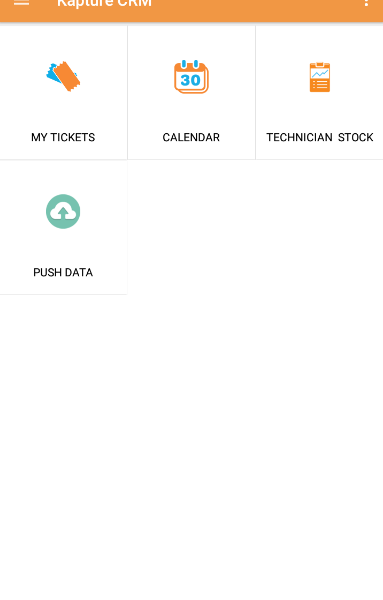Open the Technician Stock tile

coord(319,92)
